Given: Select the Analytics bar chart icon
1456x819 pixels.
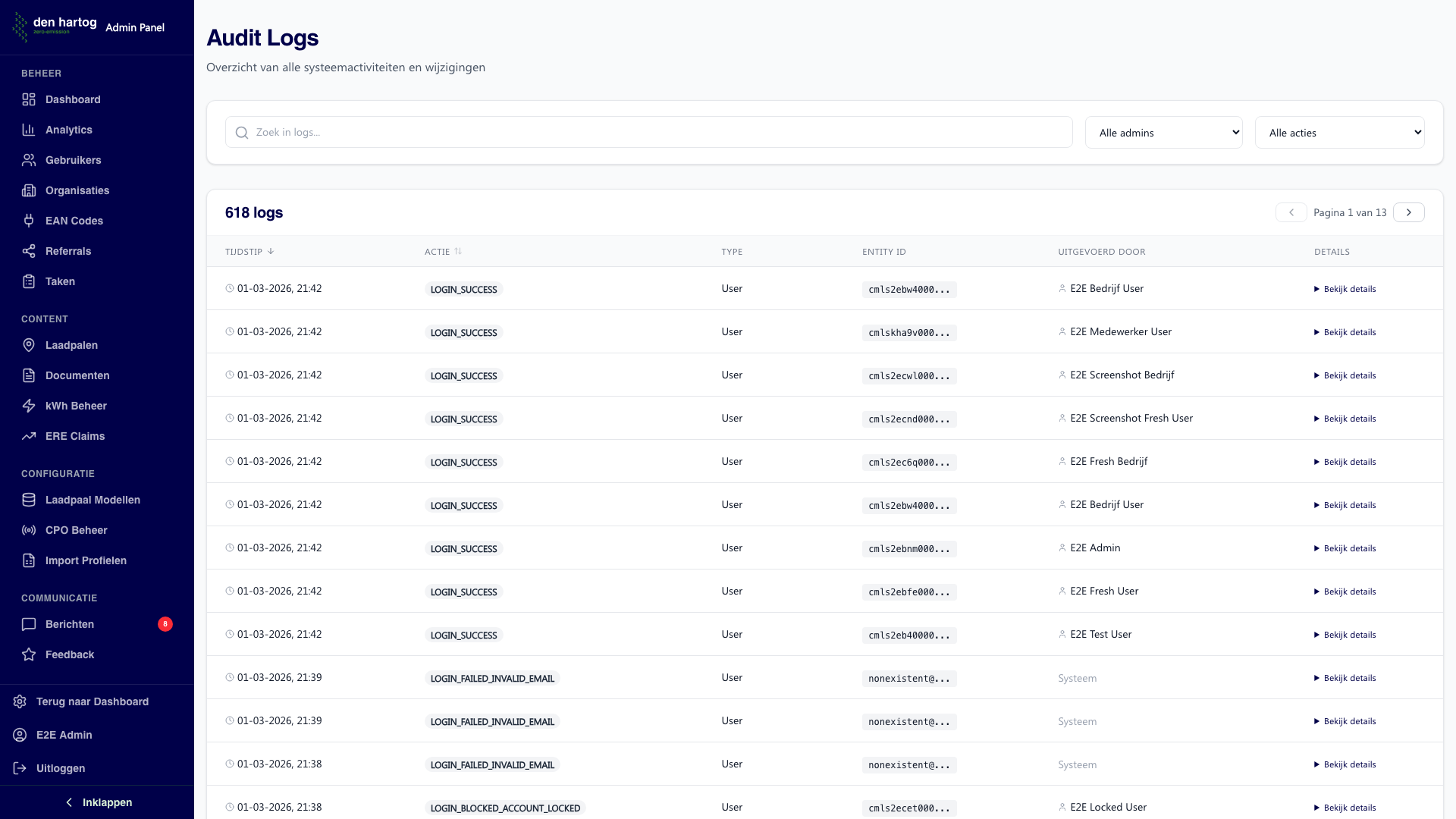Looking at the screenshot, I should tap(28, 130).
